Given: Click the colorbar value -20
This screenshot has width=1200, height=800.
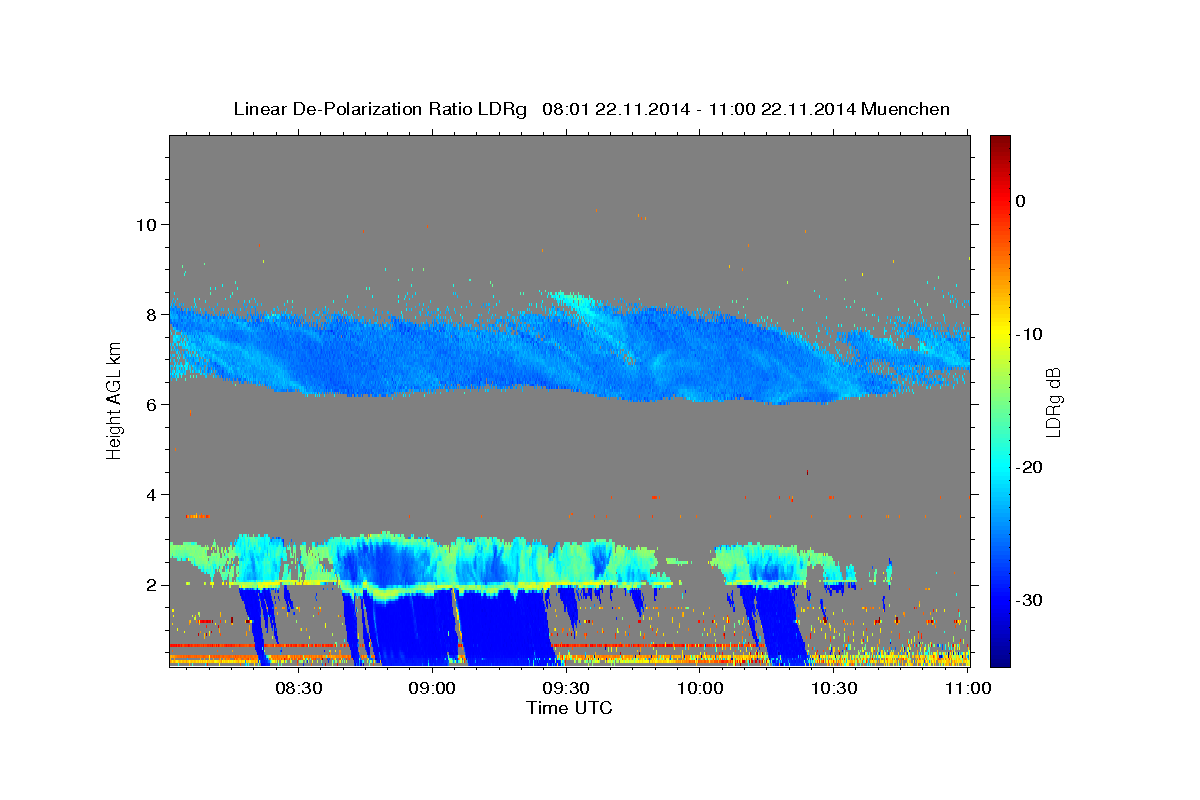Looking at the screenshot, I should point(1030,467).
